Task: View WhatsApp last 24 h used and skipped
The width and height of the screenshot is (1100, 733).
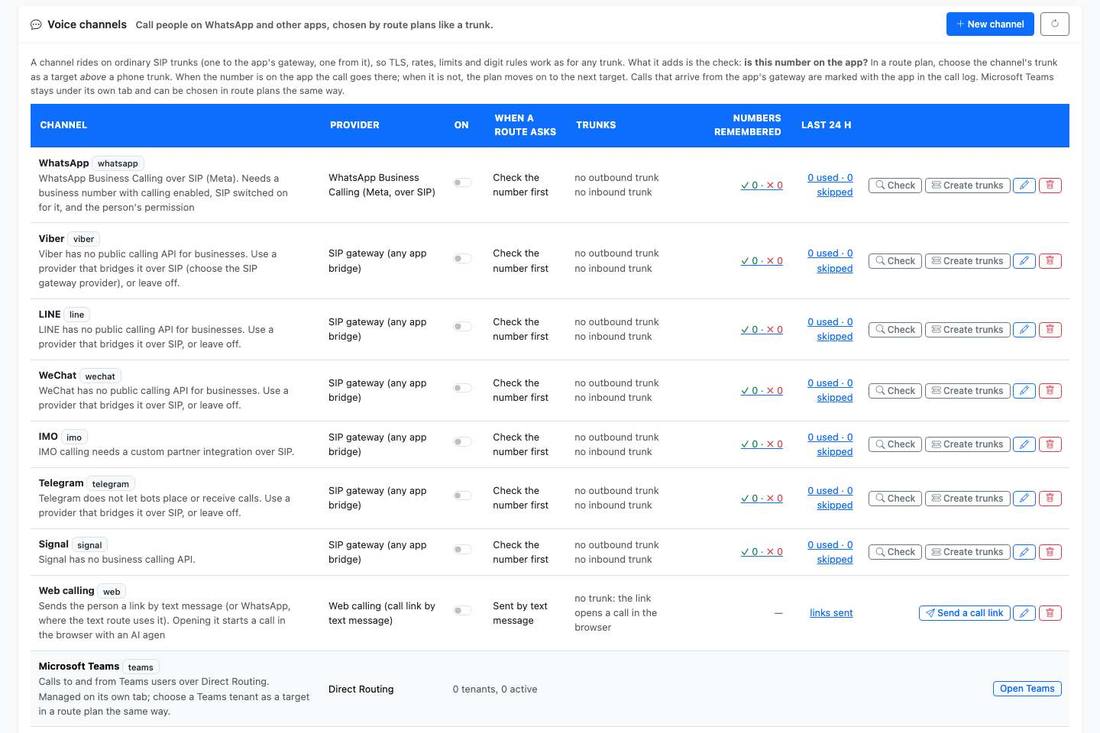Action: click(x=830, y=185)
